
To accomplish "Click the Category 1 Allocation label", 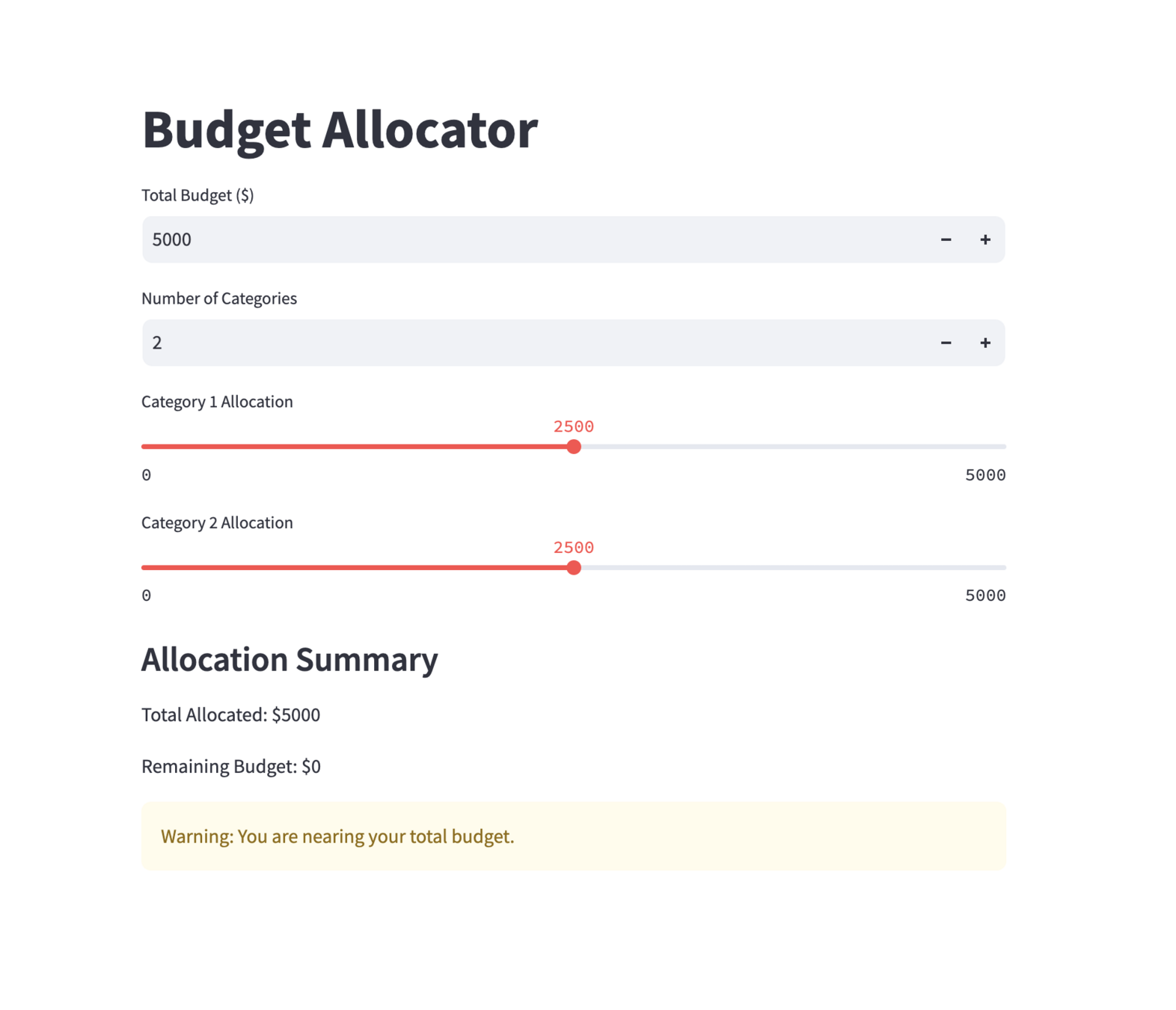I will 217,402.
